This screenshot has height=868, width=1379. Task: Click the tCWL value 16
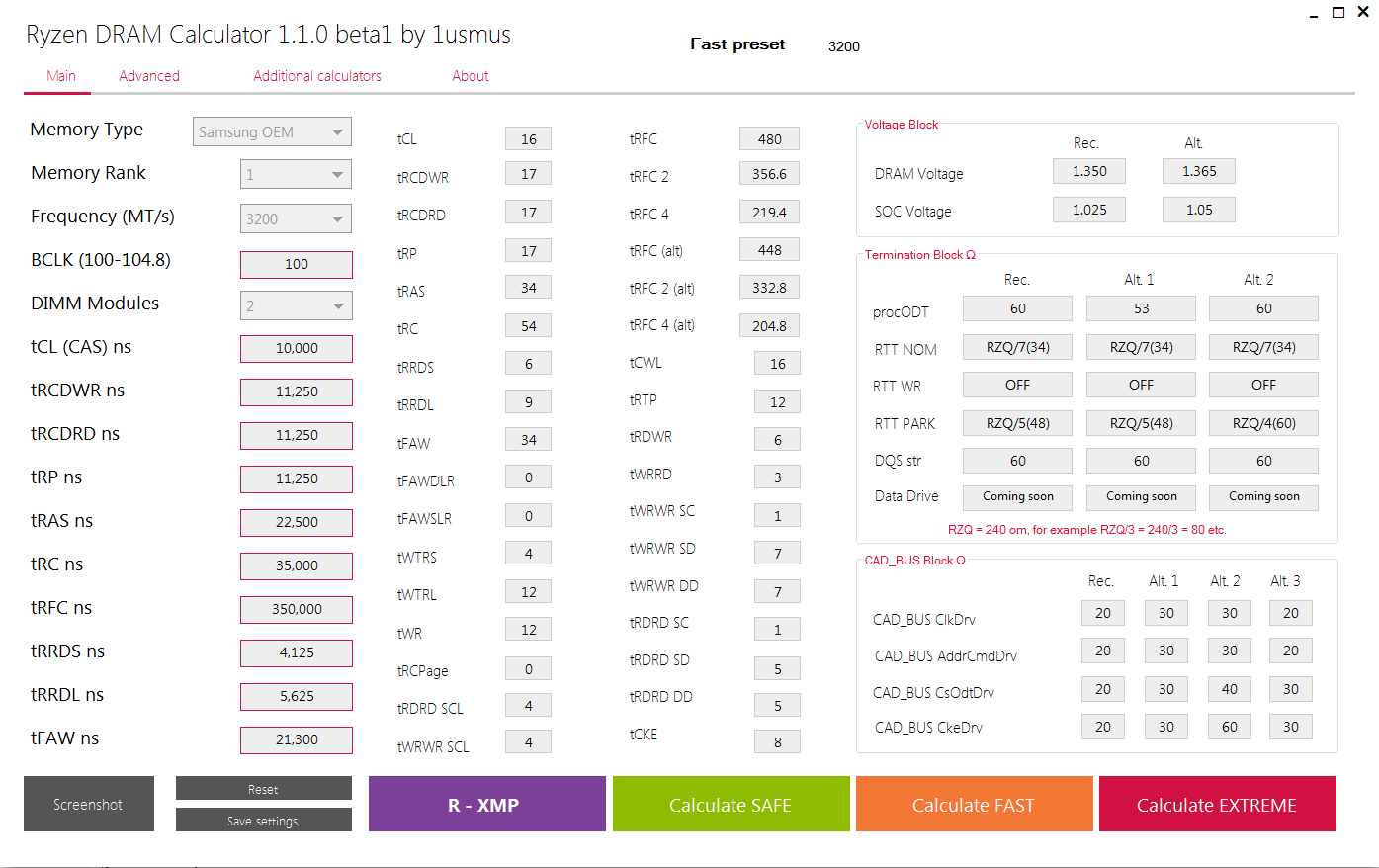[778, 364]
